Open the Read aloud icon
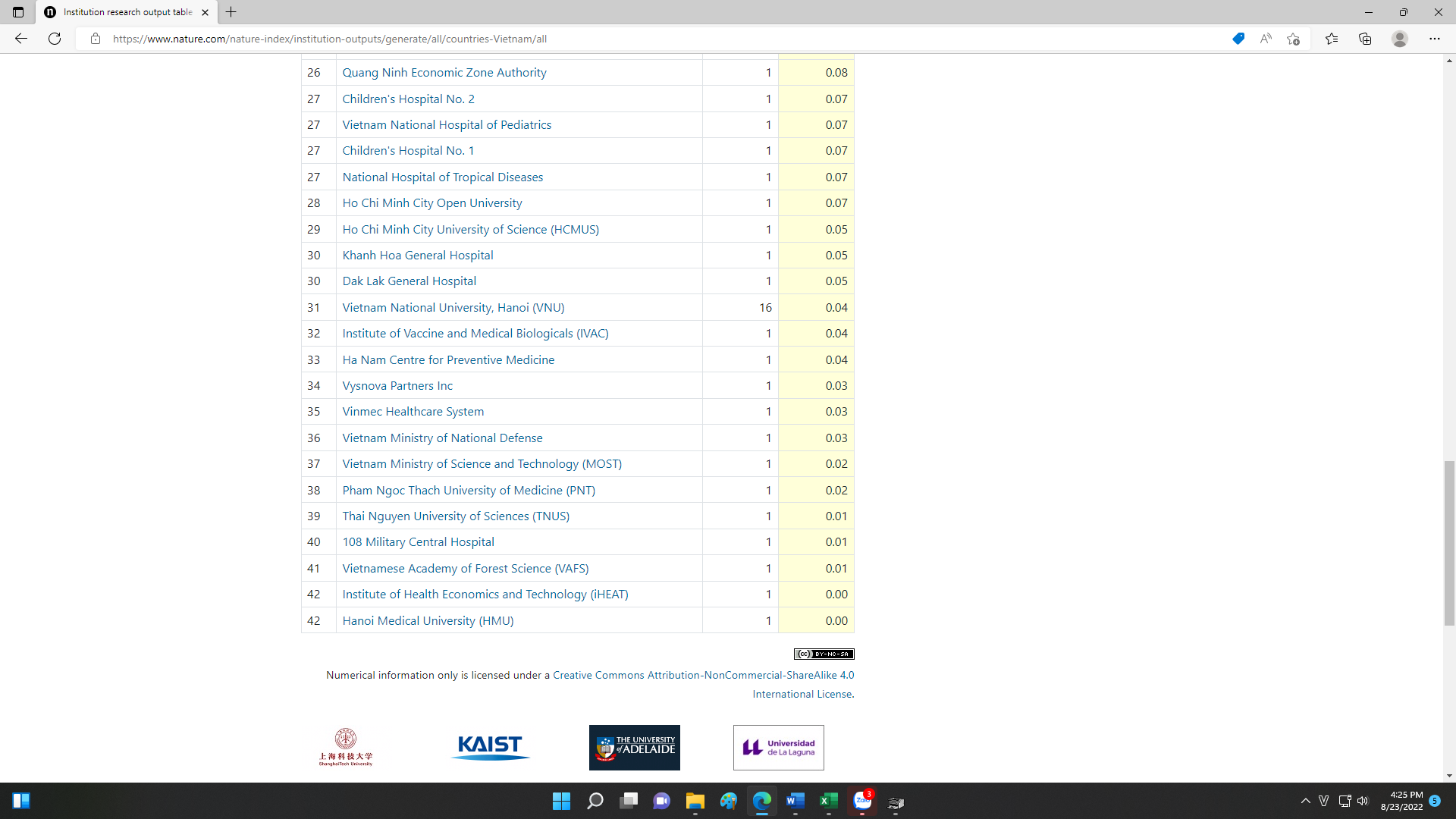 1266,39
